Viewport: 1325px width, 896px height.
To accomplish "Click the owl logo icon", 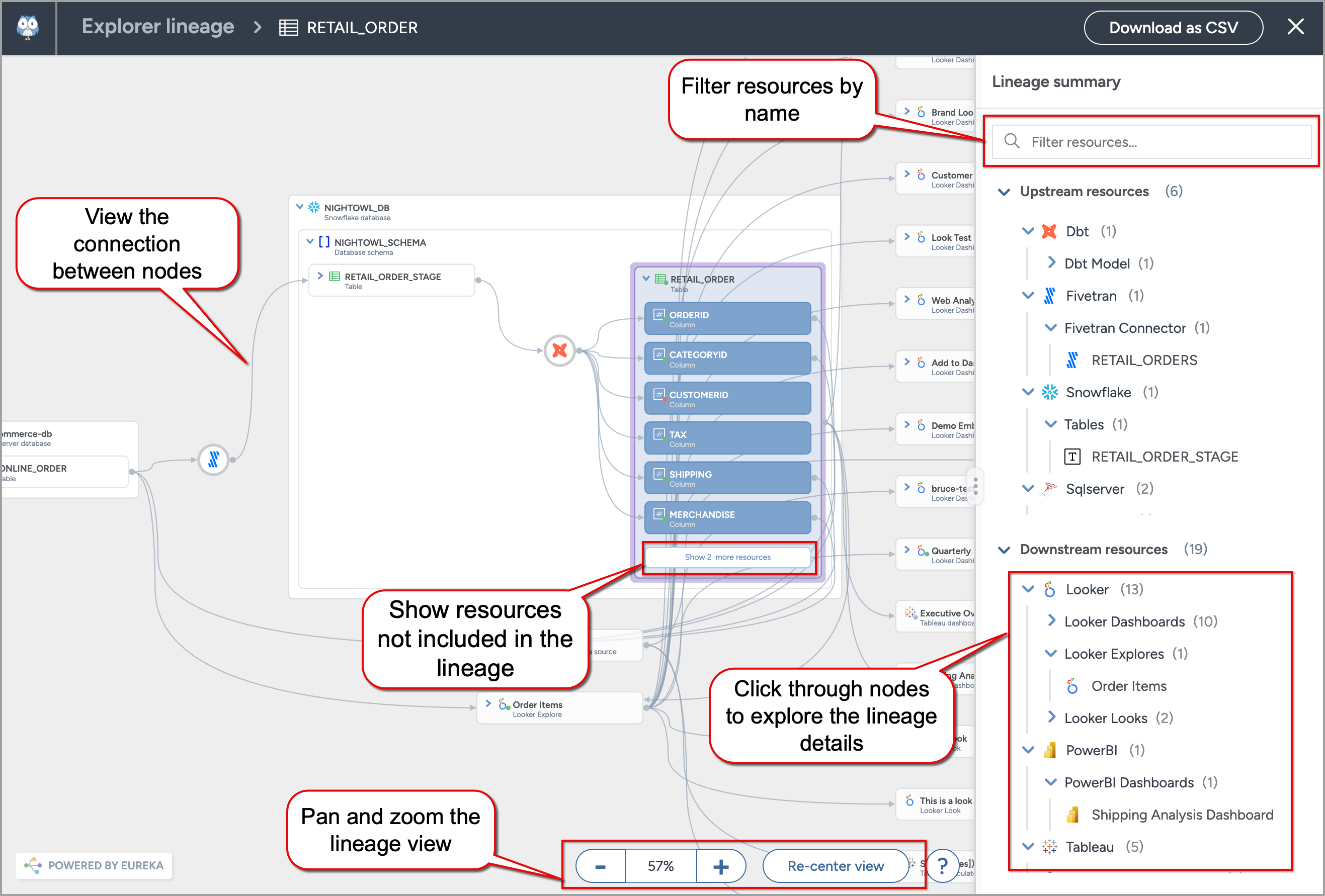I will tap(27, 27).
